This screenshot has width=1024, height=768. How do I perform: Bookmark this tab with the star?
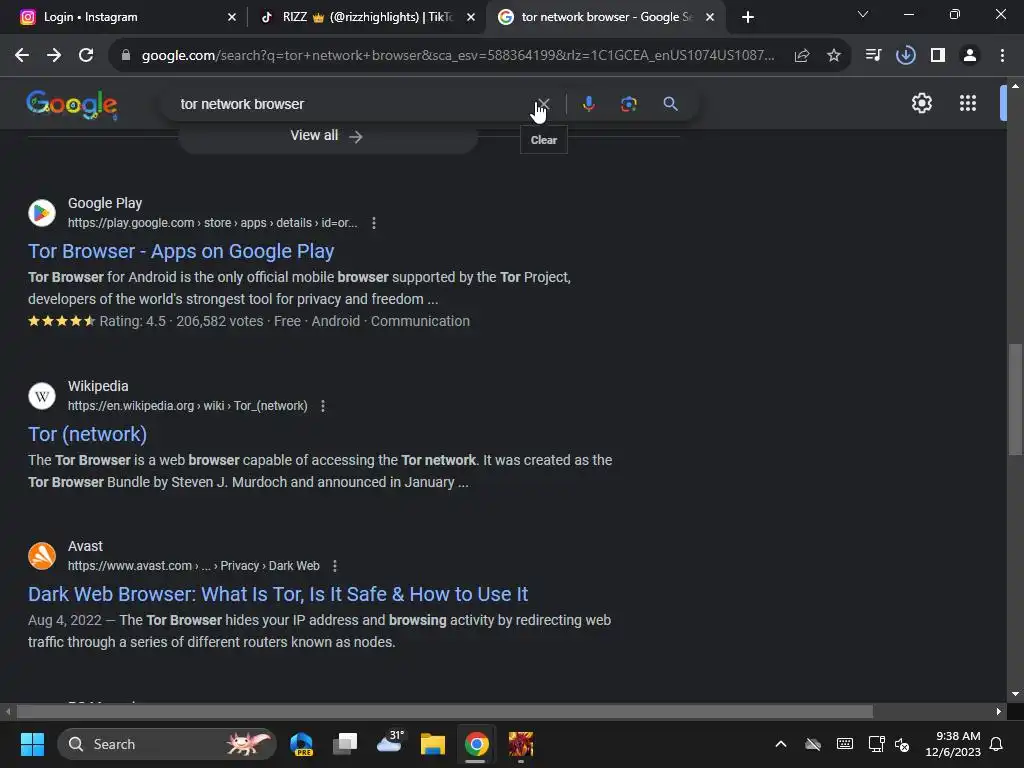[834, 56]
